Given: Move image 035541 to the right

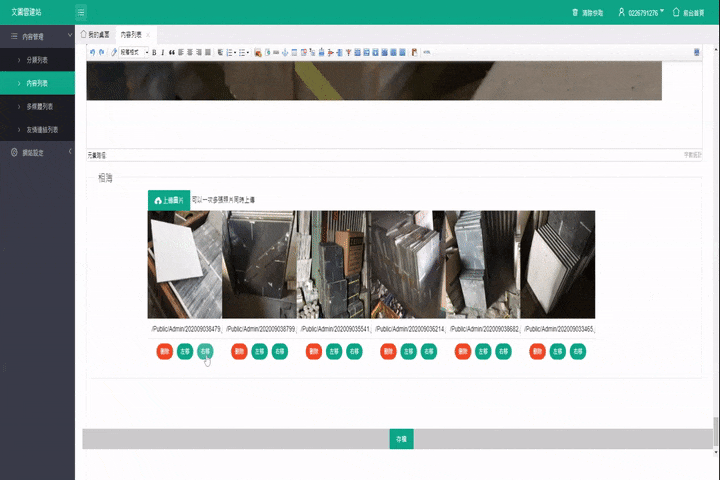Looking at the screenshot, I should [354, 351].
